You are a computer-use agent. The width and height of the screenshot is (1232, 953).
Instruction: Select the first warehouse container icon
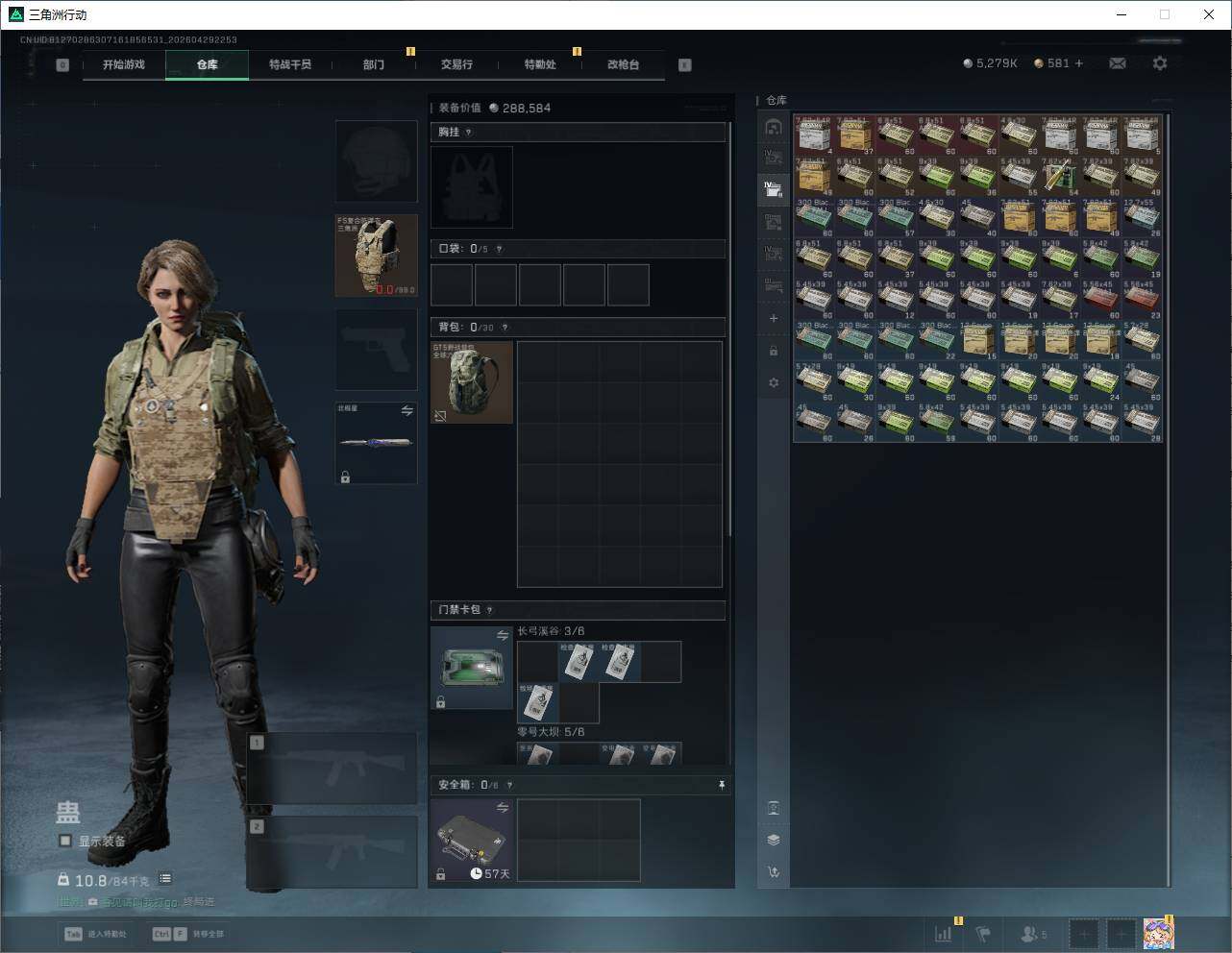click(774, 126)
